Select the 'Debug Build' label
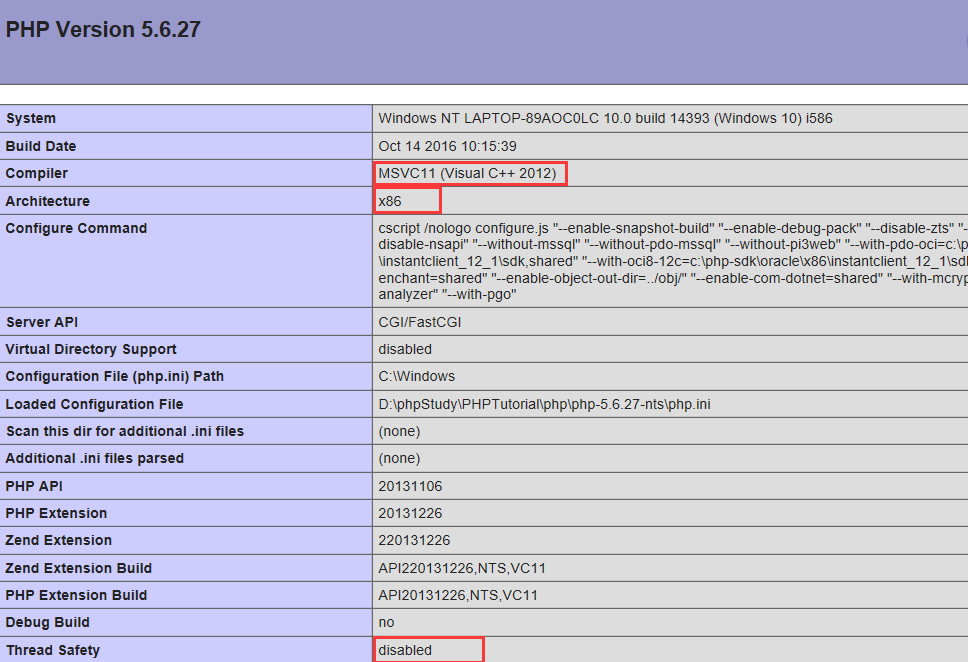The height and width of the screenshot is (662, 968). 48,623
